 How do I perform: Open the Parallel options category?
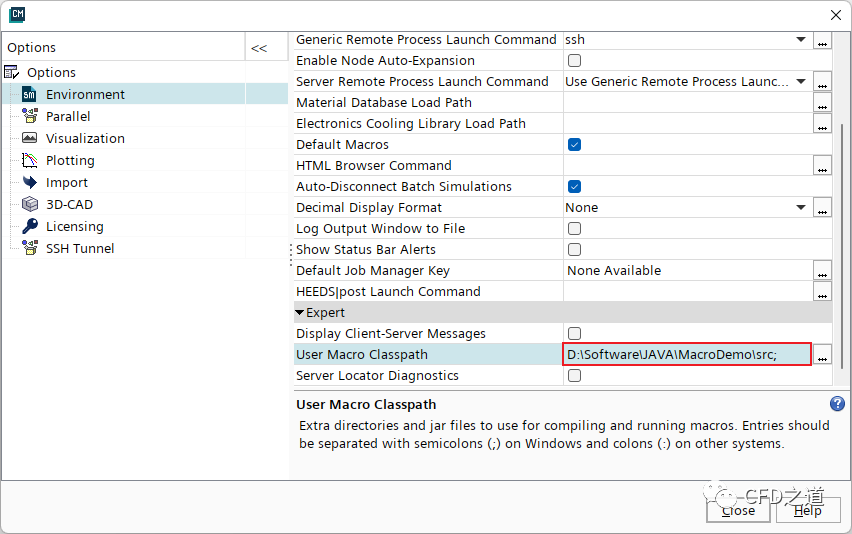click(68, 116)
